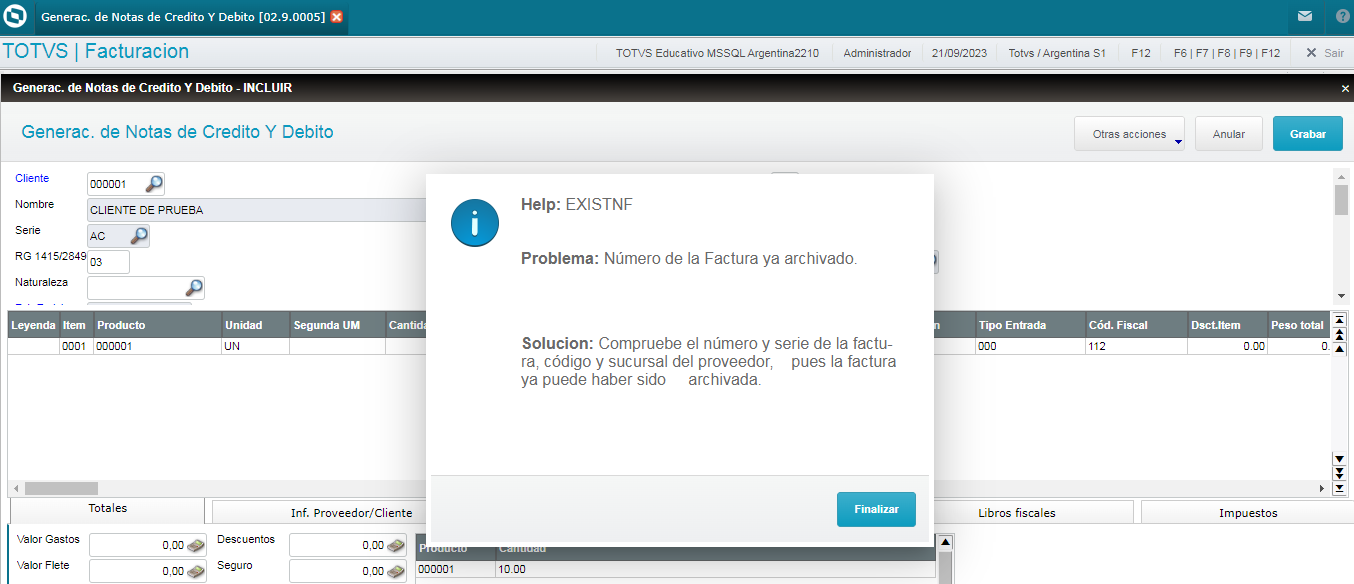Open calculator for Descuentos field

coord(397,546)
